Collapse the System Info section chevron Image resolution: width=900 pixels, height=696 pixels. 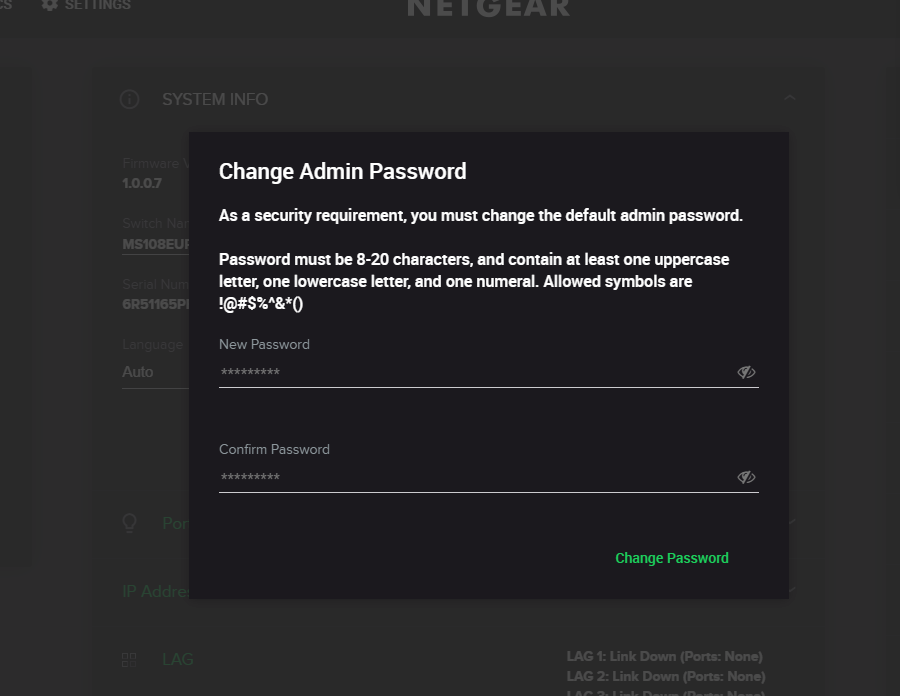(789, 98)
